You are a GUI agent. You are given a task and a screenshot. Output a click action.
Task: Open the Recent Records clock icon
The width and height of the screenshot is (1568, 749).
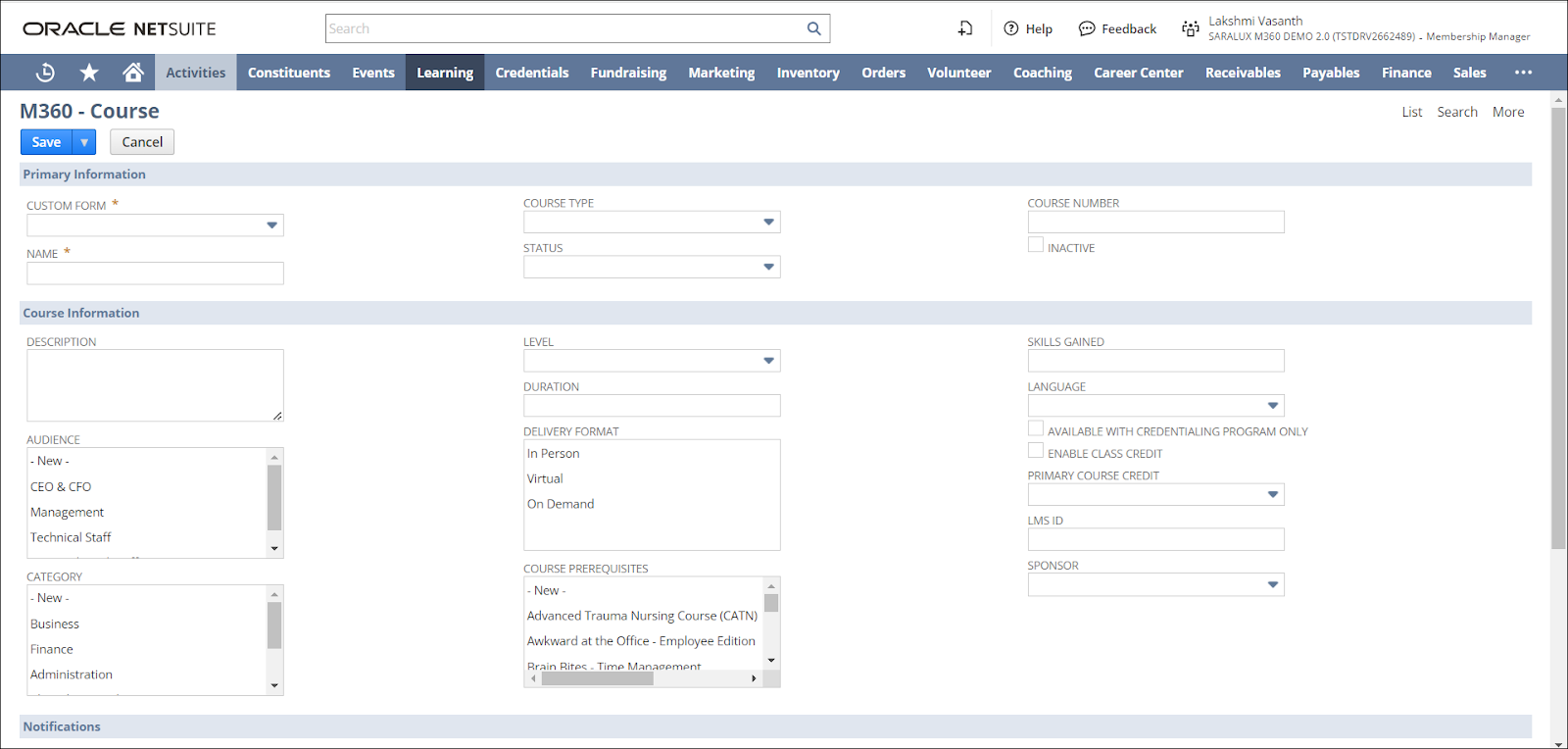[45, 73]
